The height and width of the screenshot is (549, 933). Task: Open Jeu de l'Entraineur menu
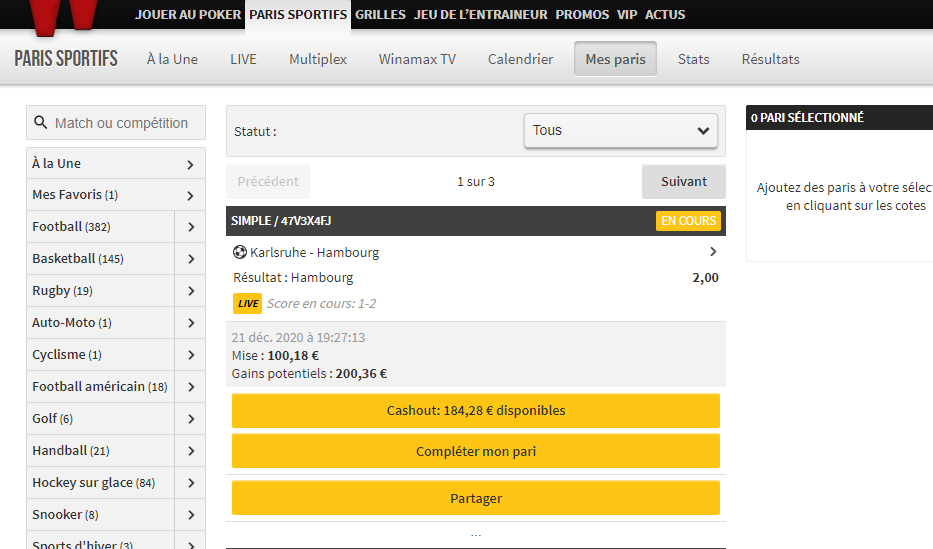pos(480,14)
